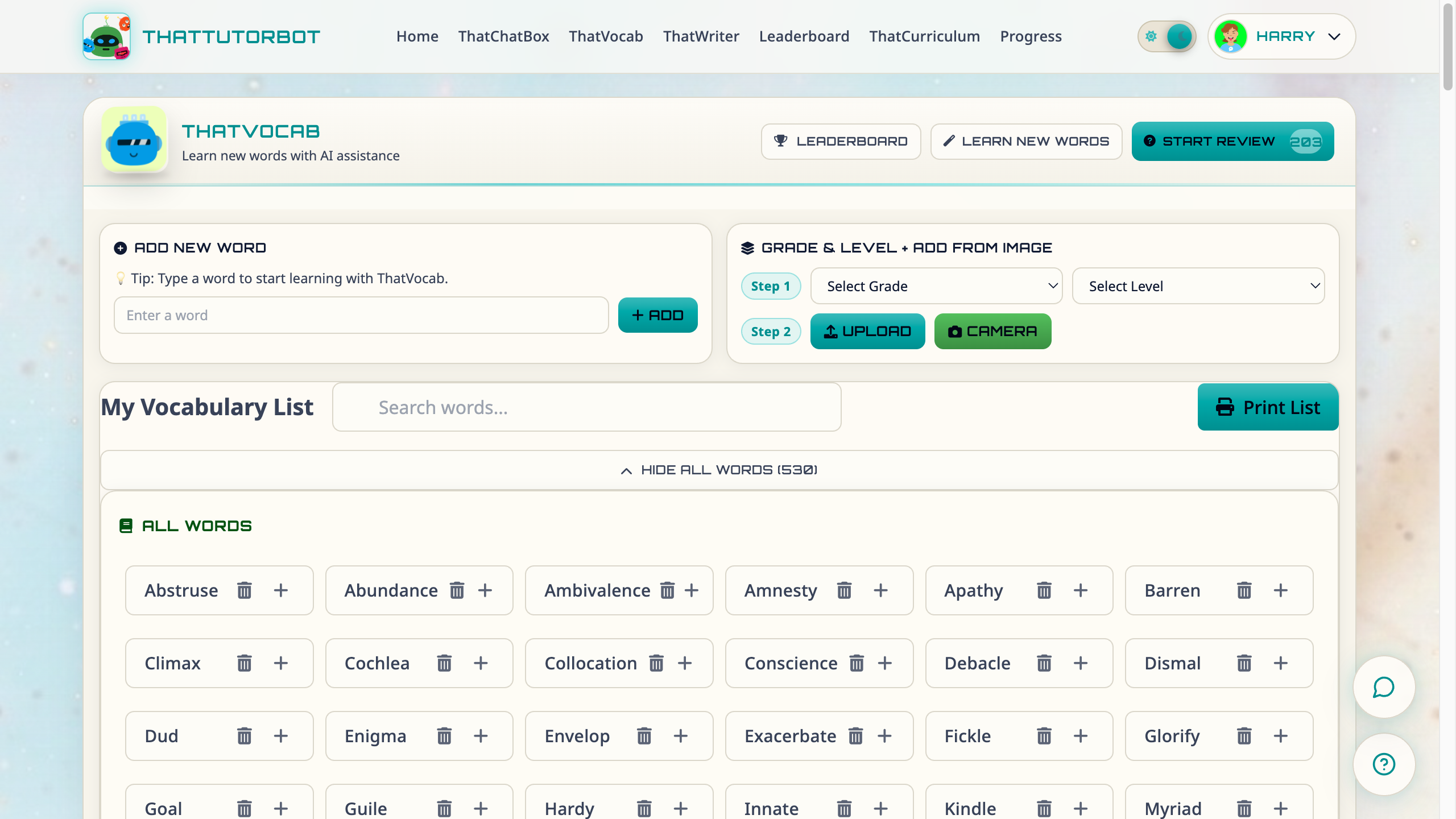This screenshot has width=1456, height=819.
Task: Click the plus icon for Exacerbate
Action: (884, 736)
